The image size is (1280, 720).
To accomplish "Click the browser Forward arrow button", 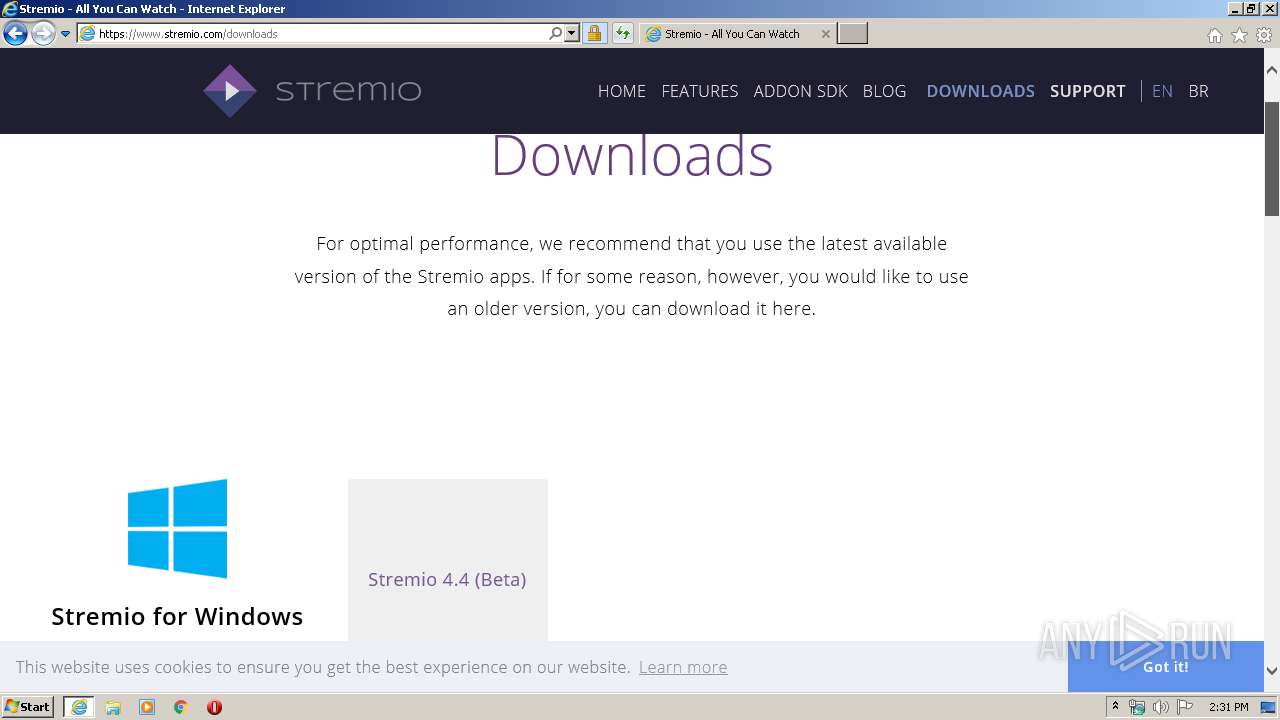I will pyautogui.click(x=43, y=33).
